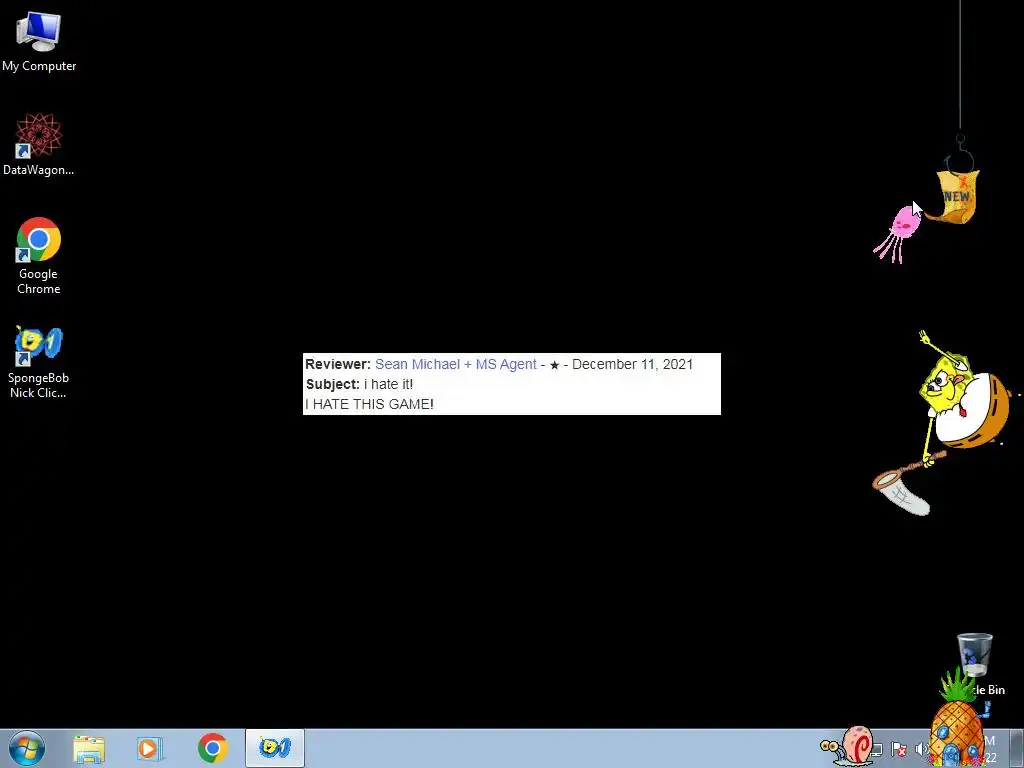This screenshot has width=1024, height=768.
Task: Open the My Computer desktop icon
Action: pyautogui.click(x=39, y=40)
